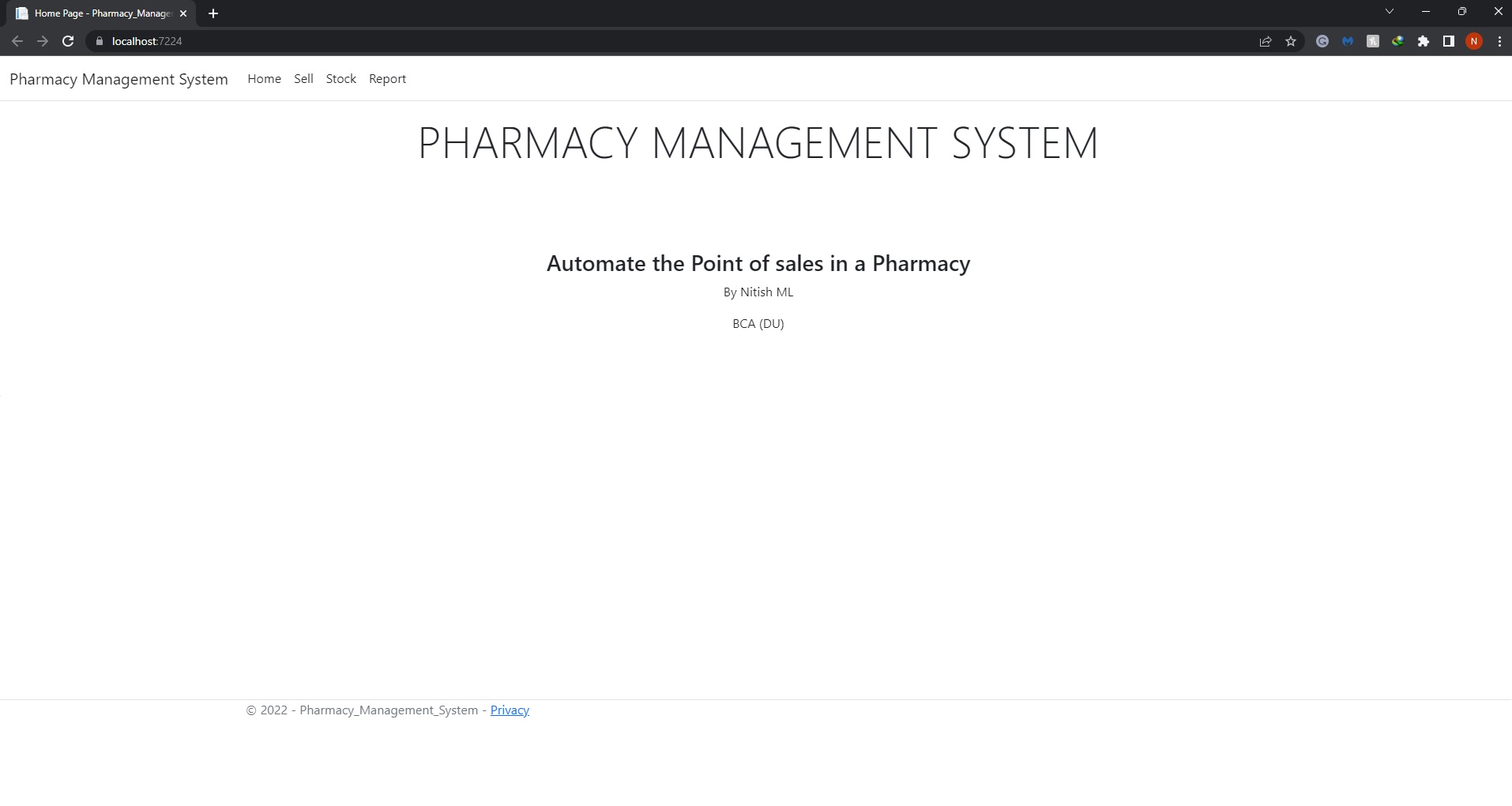Expand the tab search chevron
Viewport: 1512px width, 806px height.
1390,11
